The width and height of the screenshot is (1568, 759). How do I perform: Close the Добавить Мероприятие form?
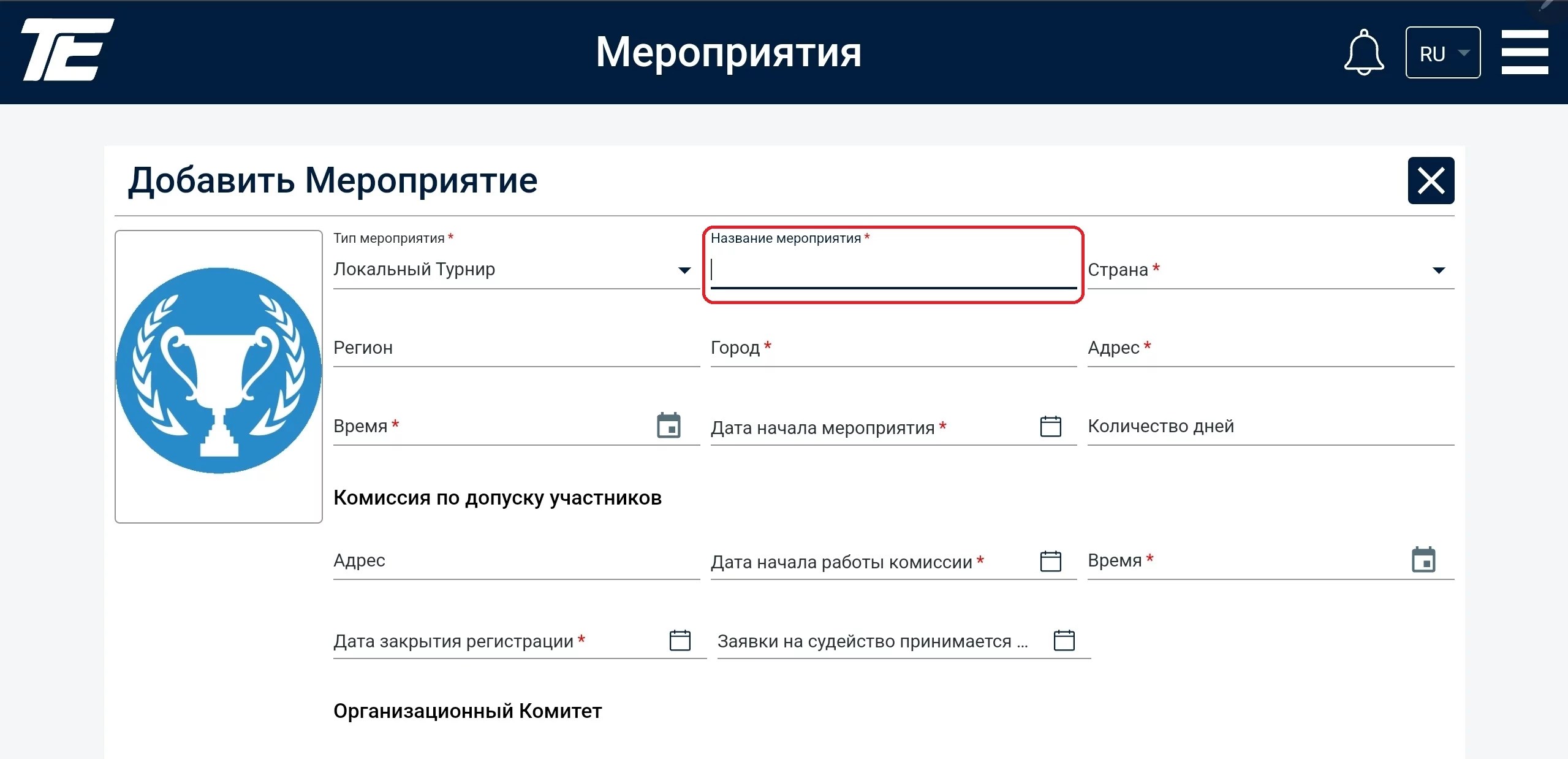point(1431,181)
